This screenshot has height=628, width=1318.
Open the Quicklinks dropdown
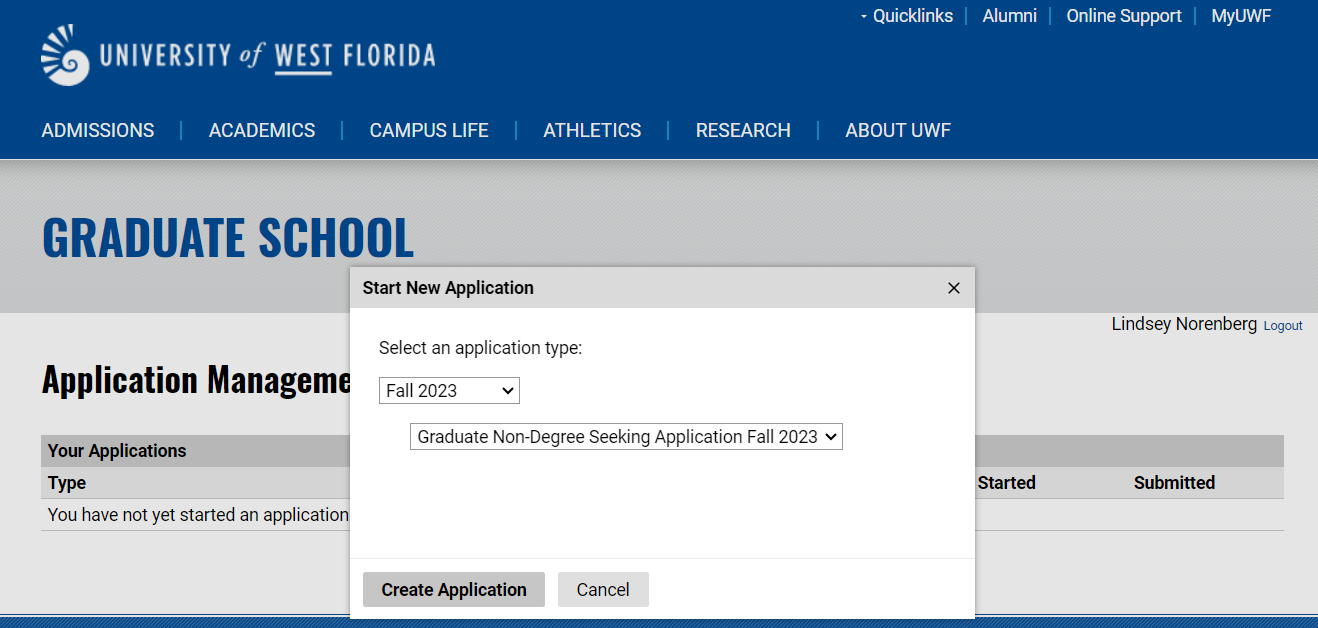tap(906, 16)
